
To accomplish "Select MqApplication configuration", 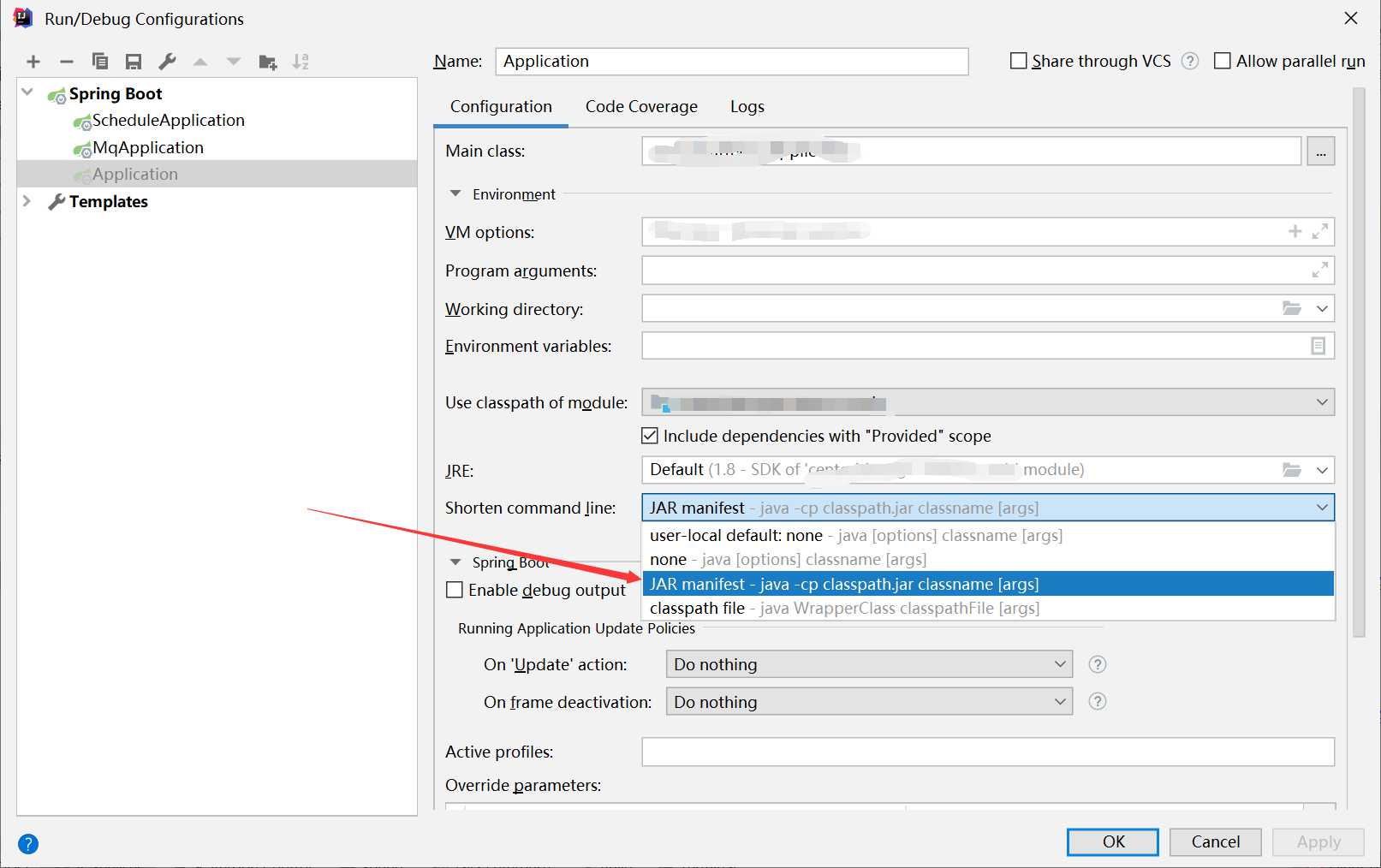I will pyautogui.click(x=148, y=147).
